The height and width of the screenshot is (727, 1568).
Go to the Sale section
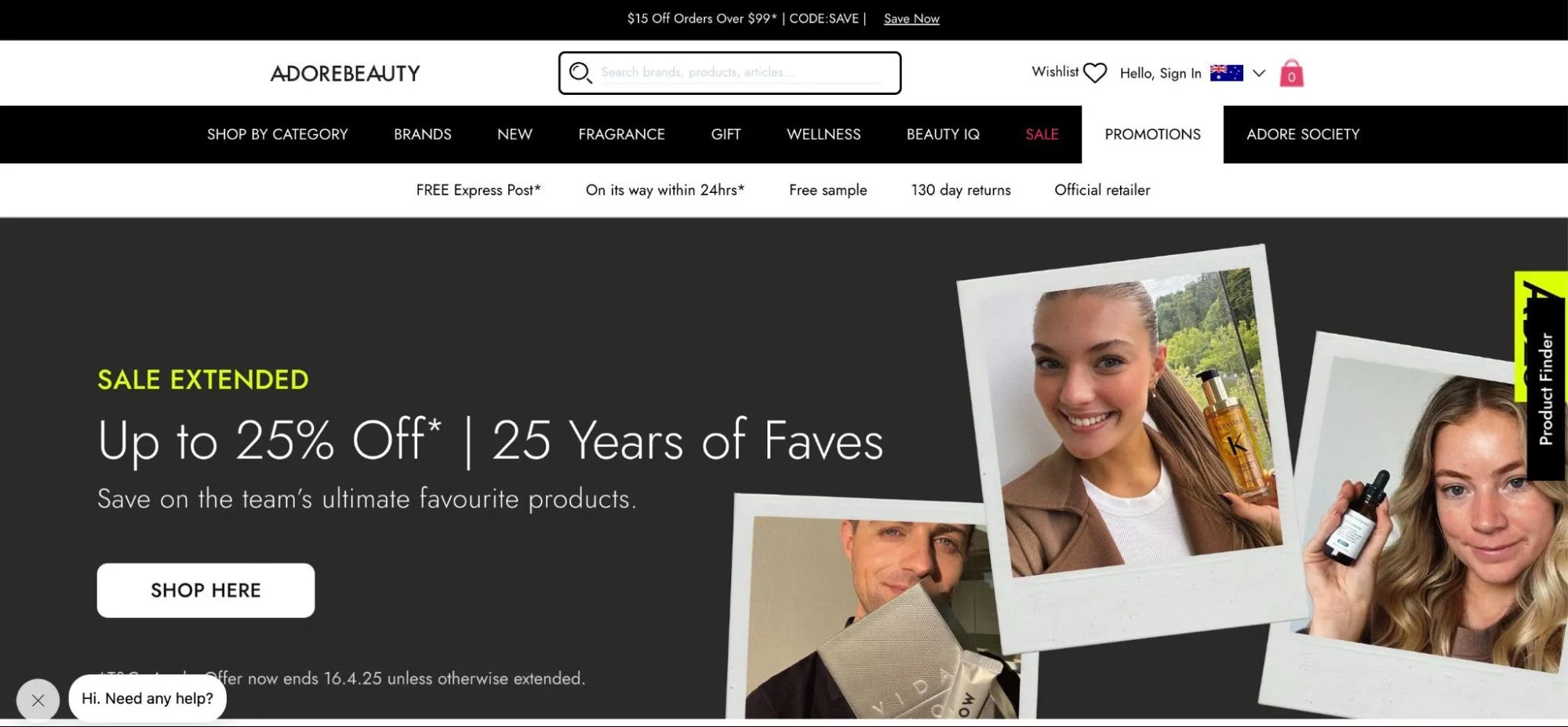click(x=1042, y=134)
